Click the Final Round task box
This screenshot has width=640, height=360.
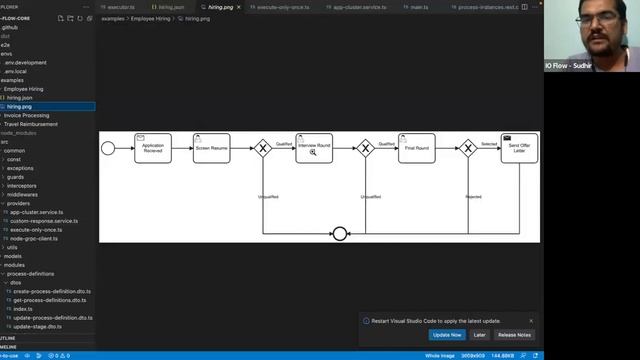(417, 148)
